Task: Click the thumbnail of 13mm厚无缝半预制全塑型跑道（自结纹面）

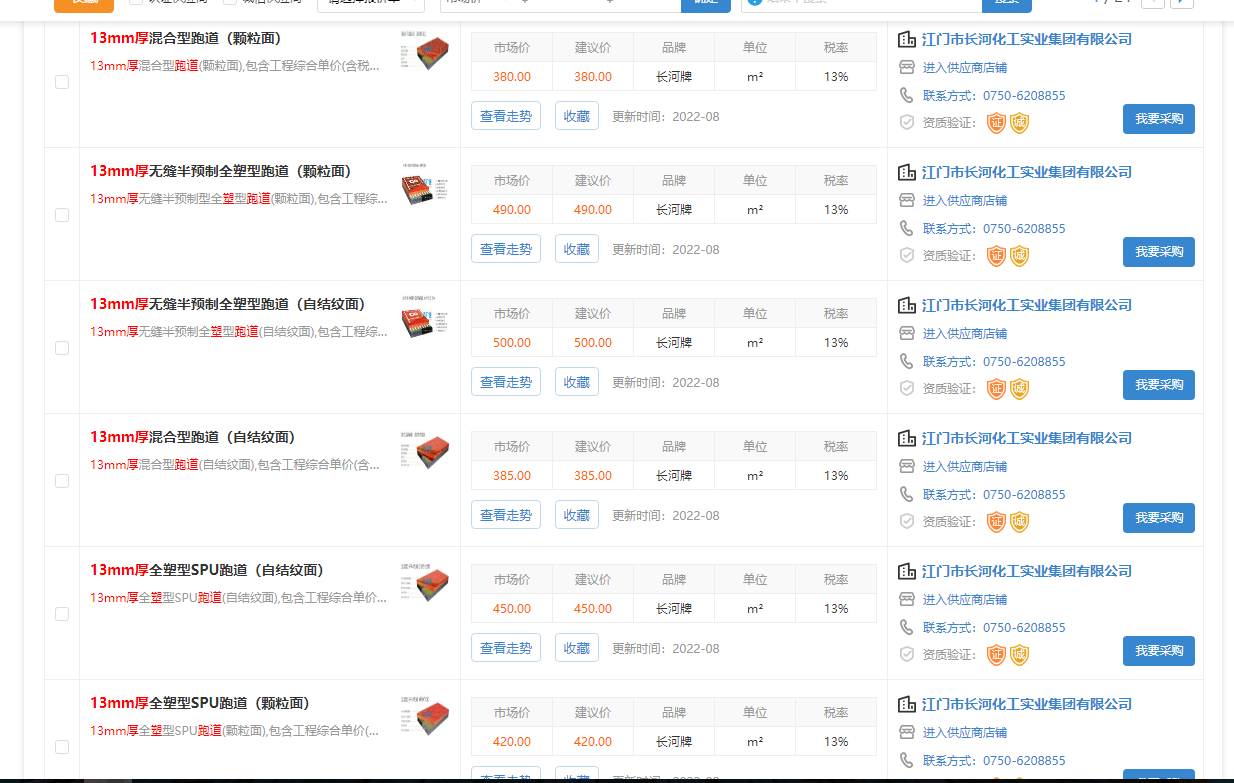Action: pos(425,315)
